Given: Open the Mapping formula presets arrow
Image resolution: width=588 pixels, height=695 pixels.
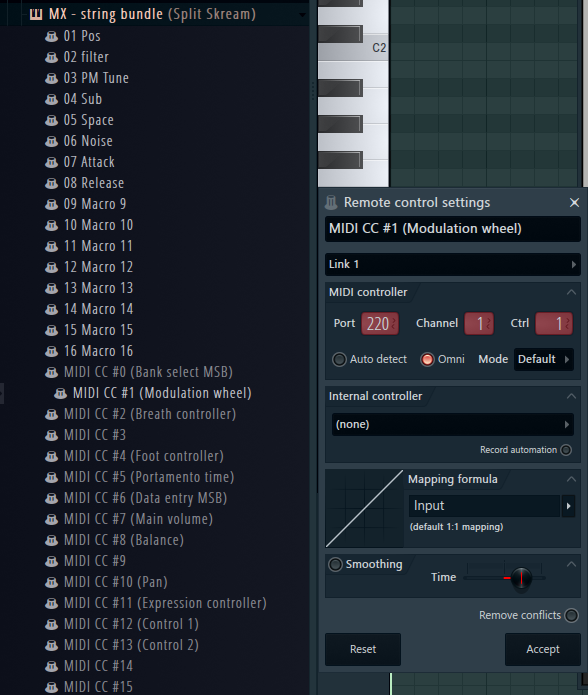Looking at the screenshot, I should pyautogui.click(x=569, y=506).
